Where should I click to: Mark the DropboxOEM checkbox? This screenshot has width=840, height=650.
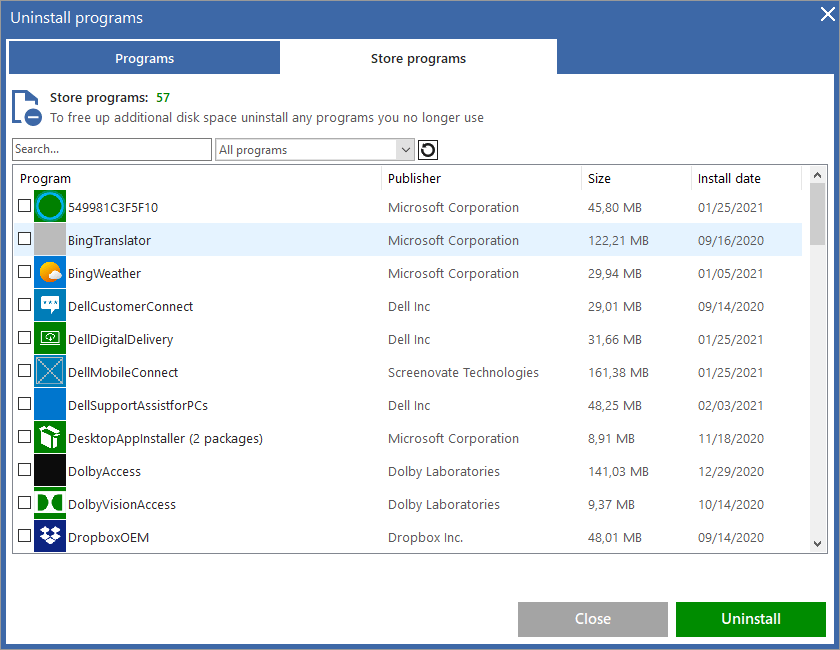point(25,535)
